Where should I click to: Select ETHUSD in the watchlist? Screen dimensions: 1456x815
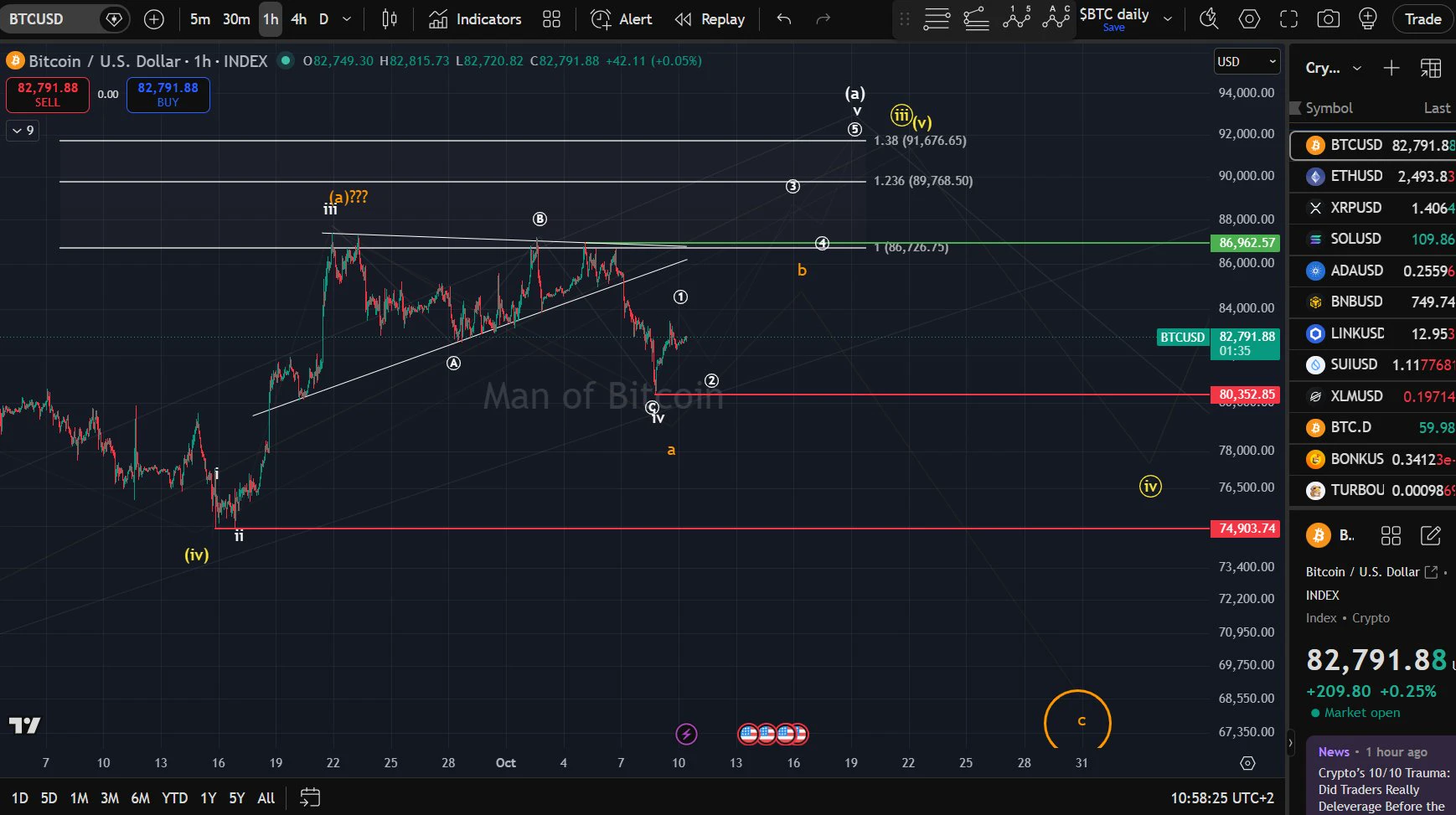(x=1372, y=176)
